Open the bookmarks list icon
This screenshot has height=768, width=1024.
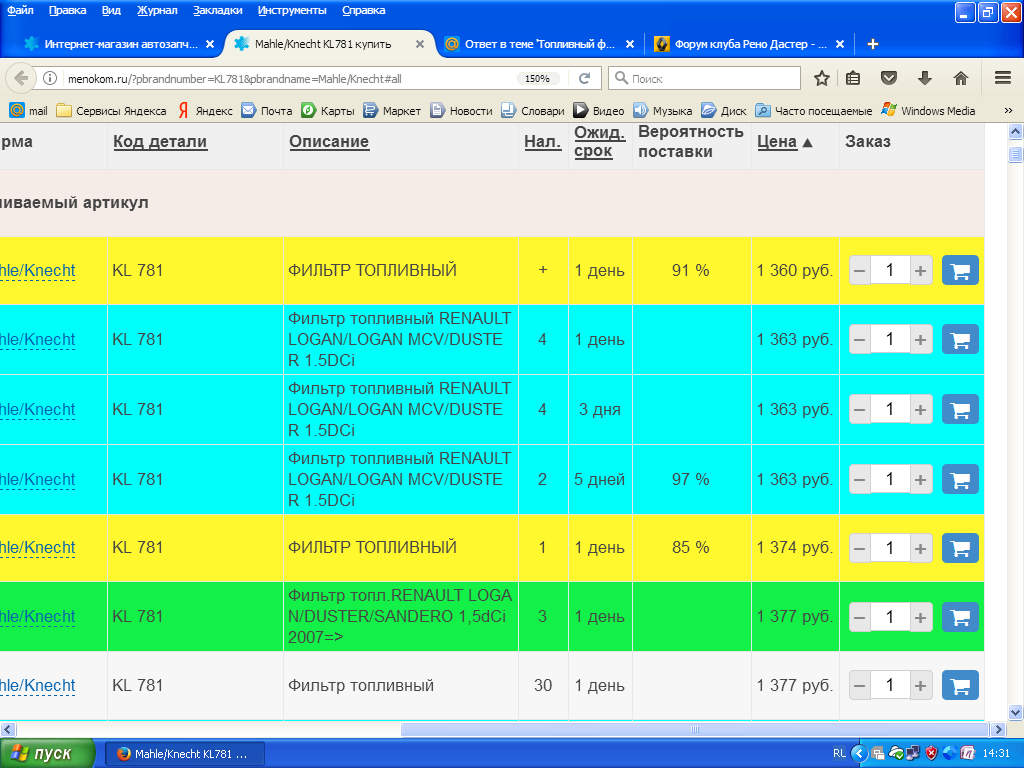coord(853,78)
